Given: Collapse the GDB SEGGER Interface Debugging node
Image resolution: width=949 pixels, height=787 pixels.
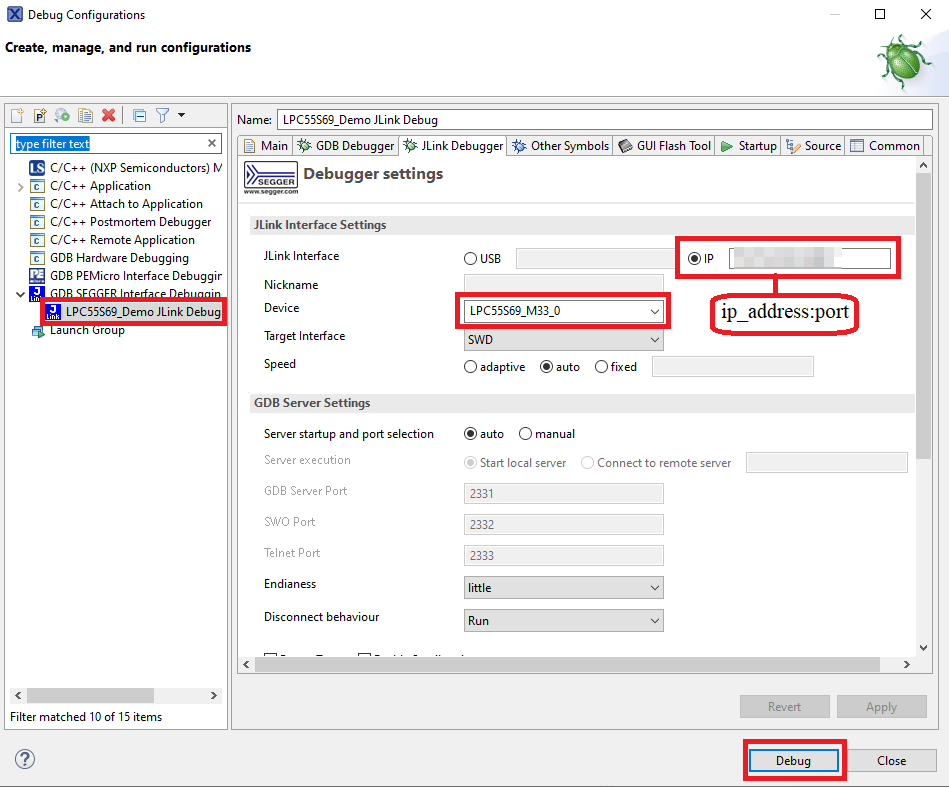Looking at the screenshot, I should click(x=21, y=295).
